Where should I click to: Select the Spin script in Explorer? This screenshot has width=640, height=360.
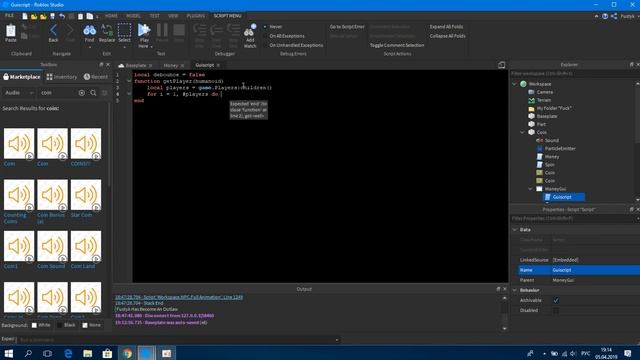pyautogui.click(x=549, y=164)
